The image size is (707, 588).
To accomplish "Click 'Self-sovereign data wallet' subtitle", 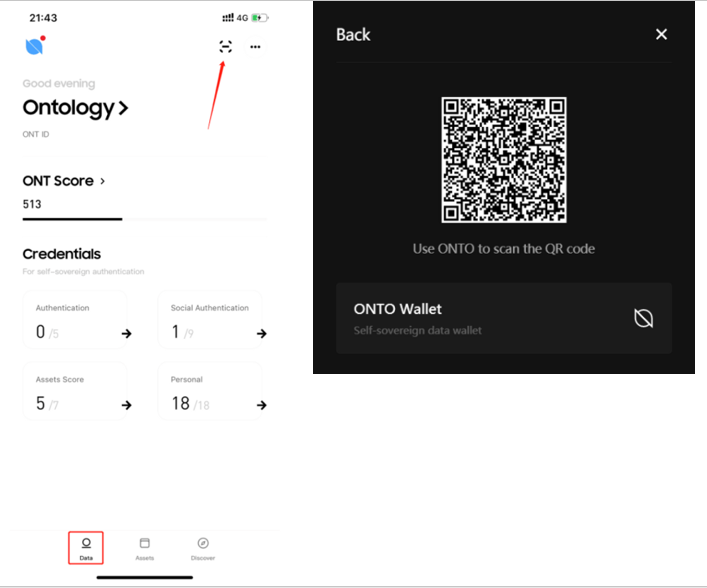I will pyautogui.click(x=418, y=331).
